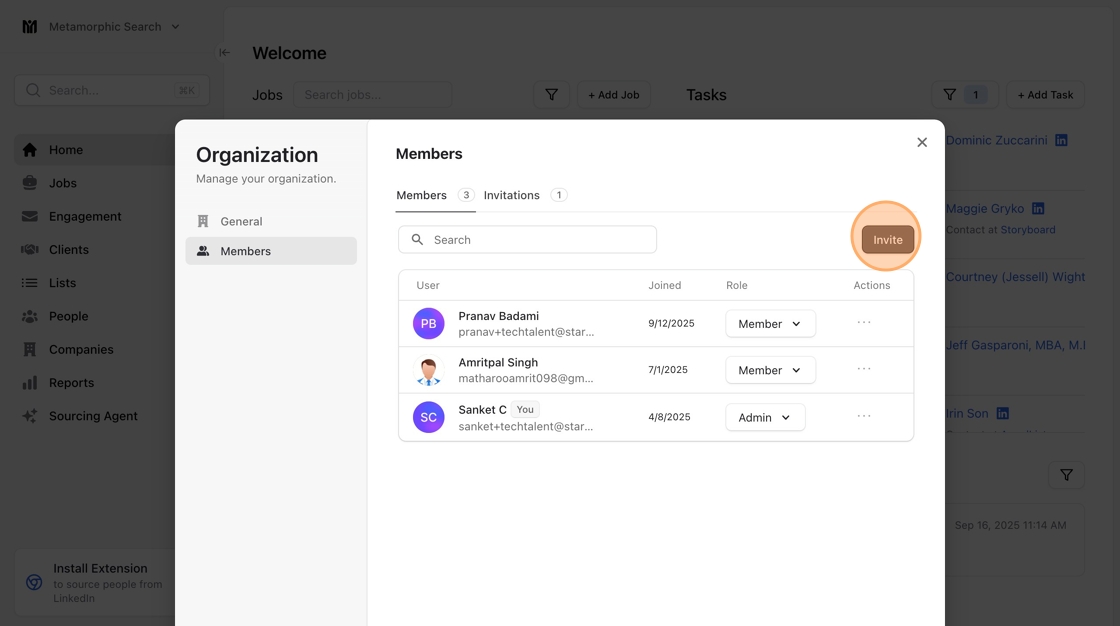Viewport: 1120px width, 626px height.
Task: Click the Jobs filter funnel icon
Action: point(551,95)
